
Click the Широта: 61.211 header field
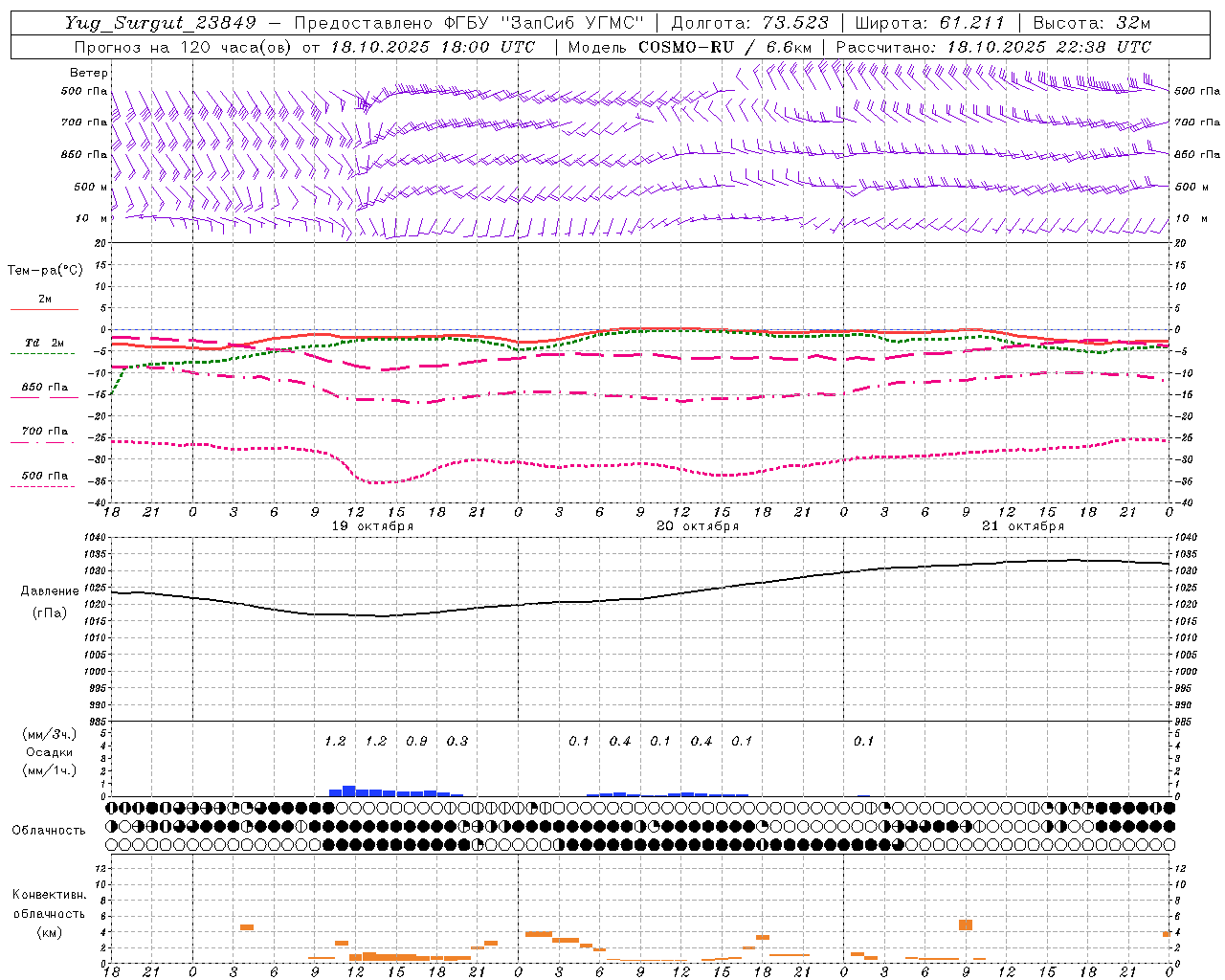pyautogui.click(x=929, y=23)
